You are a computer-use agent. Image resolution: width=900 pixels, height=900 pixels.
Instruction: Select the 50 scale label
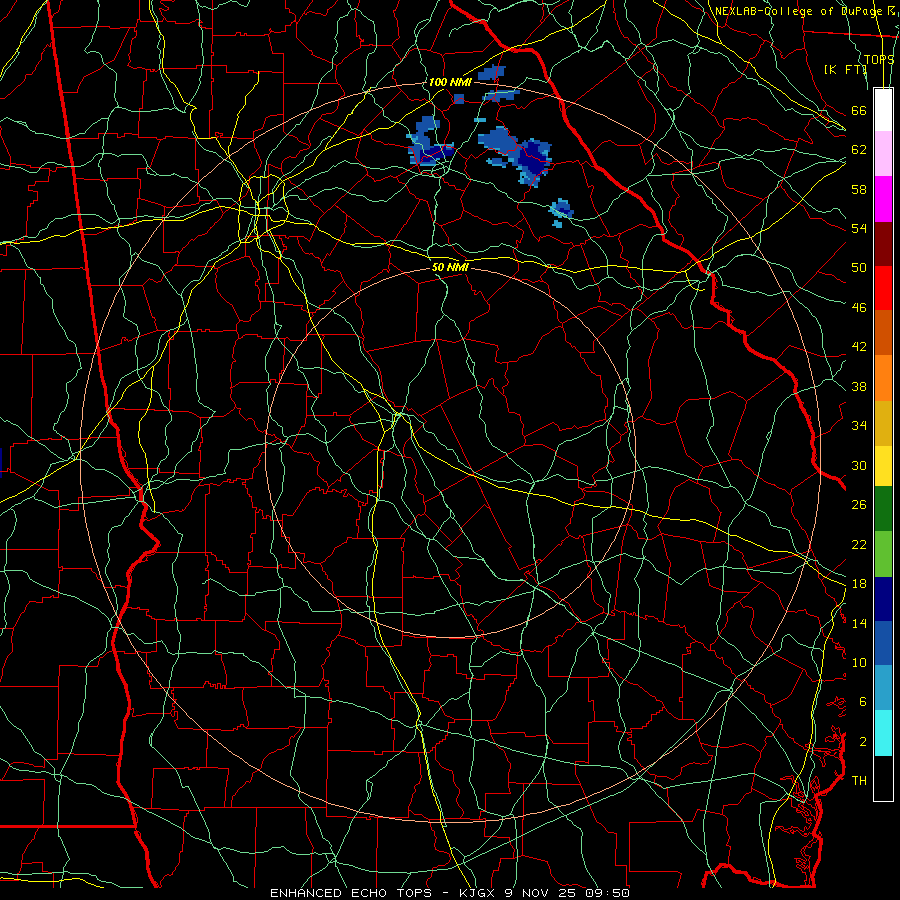(x=859, y=267)
